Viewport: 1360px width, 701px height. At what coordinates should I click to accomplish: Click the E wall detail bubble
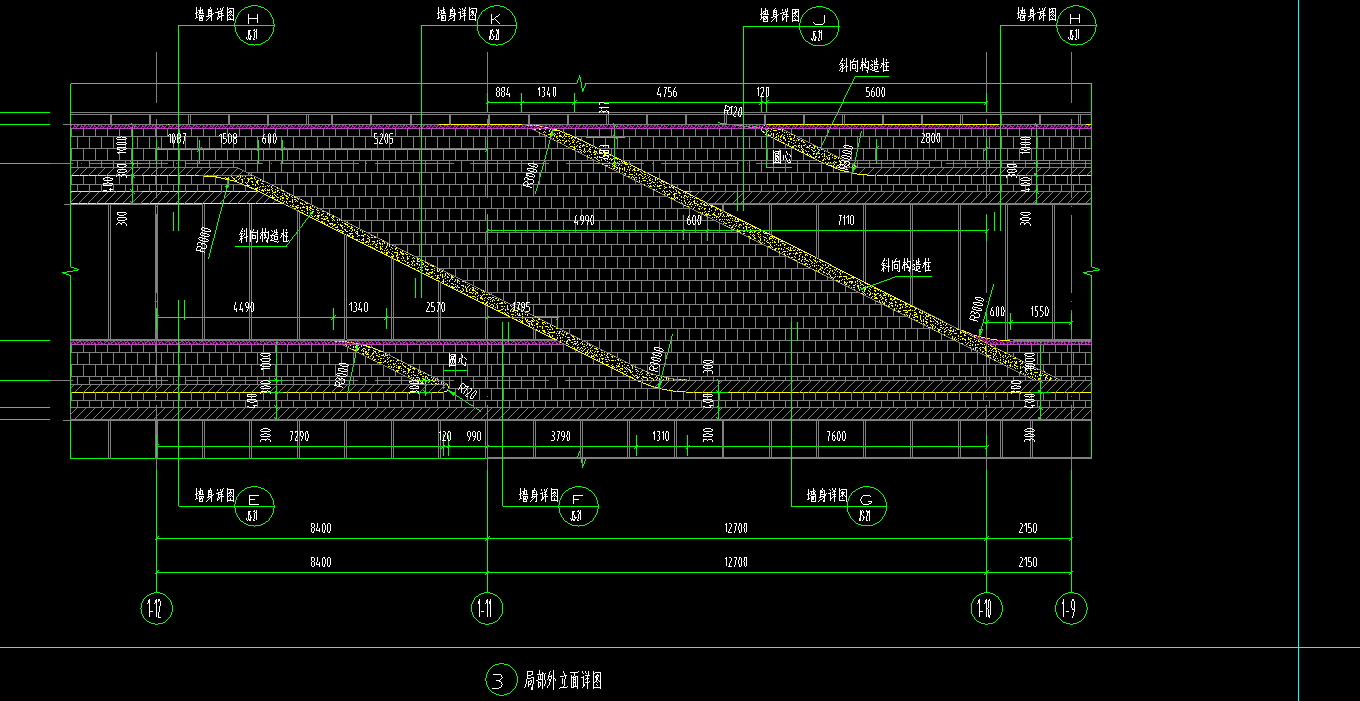pos(255,507)
